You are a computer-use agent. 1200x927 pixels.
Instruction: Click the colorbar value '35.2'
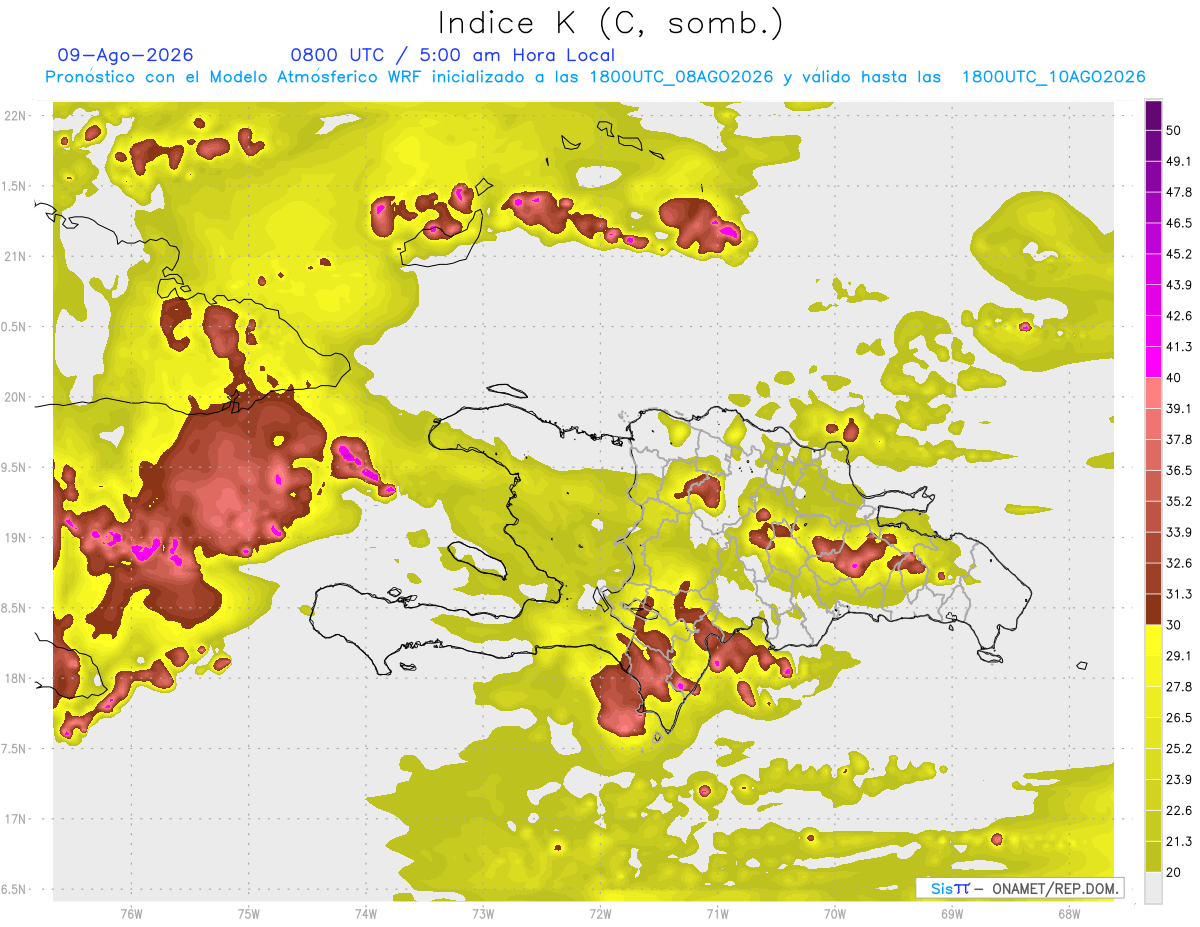[x=1179, y=501]
